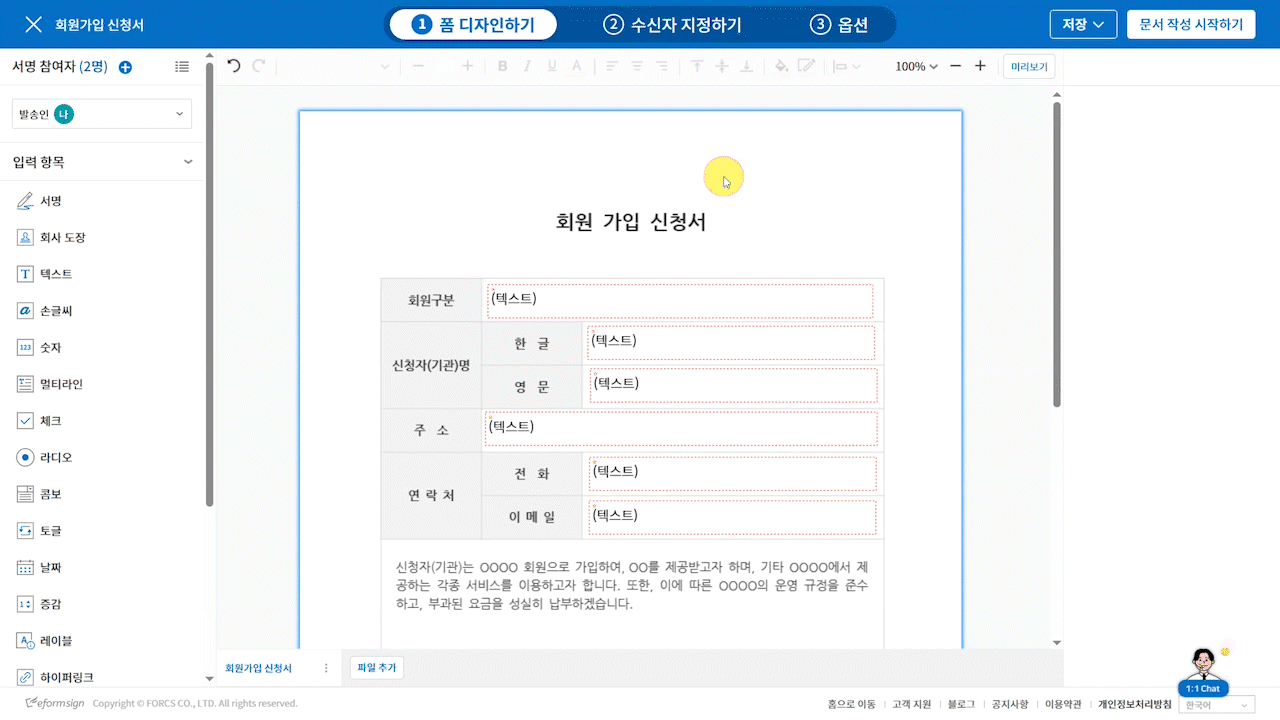Click the 이 메 일 text field
This screenshot has height=720, width=1280.
click(x=732, y=517)
